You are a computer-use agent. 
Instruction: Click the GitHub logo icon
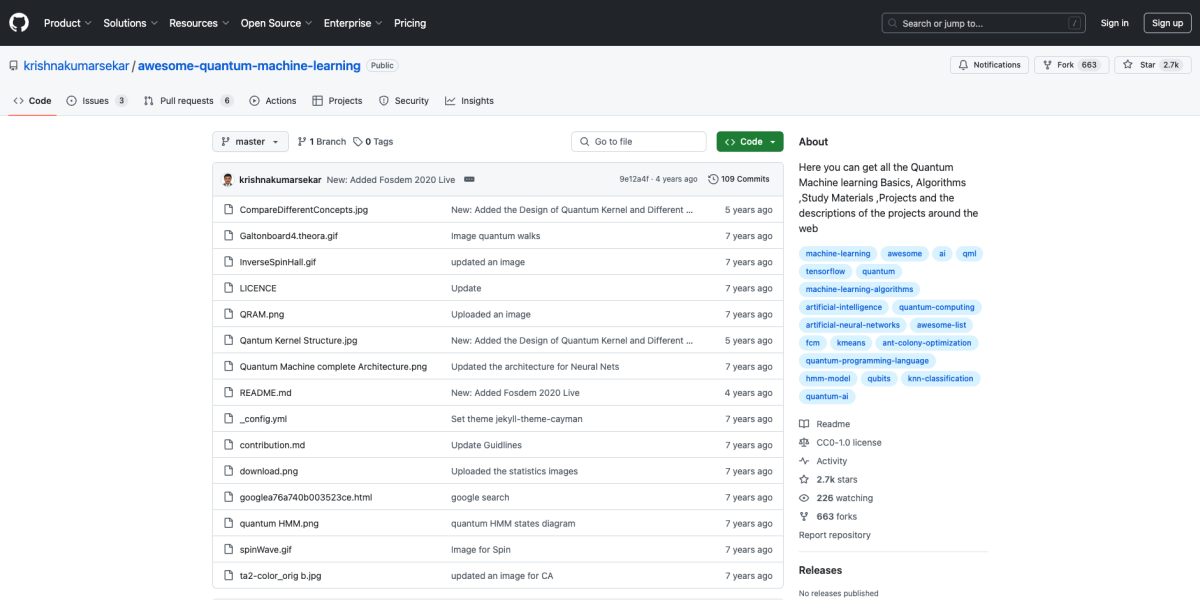(19, 23)
